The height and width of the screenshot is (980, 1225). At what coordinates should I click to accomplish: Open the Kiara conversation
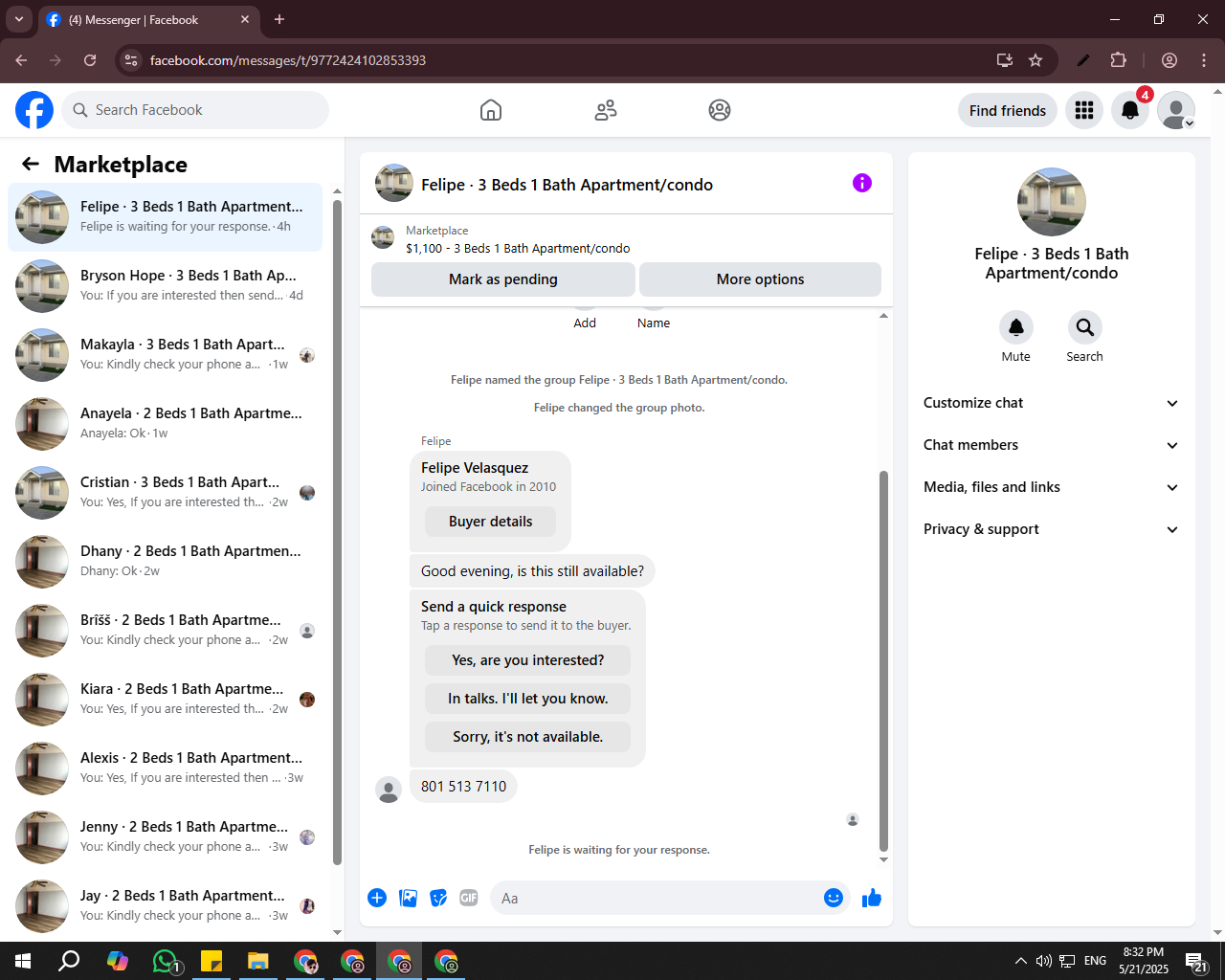[165, 699]
